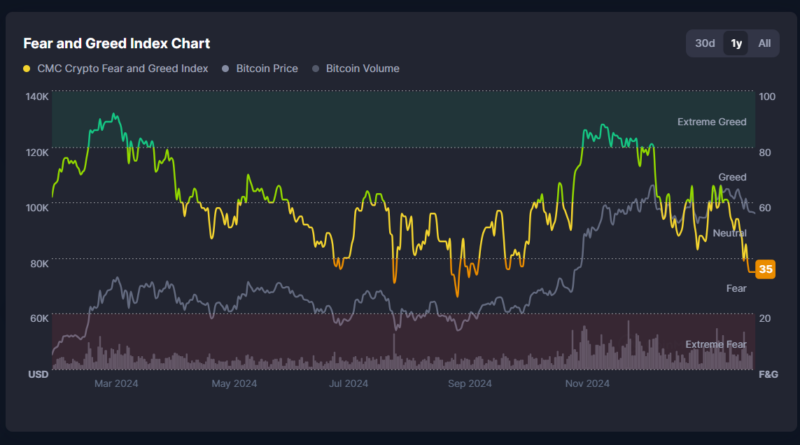
Task: Toggle the Bitcoin Price series label
Action: (x=266, y=69)
